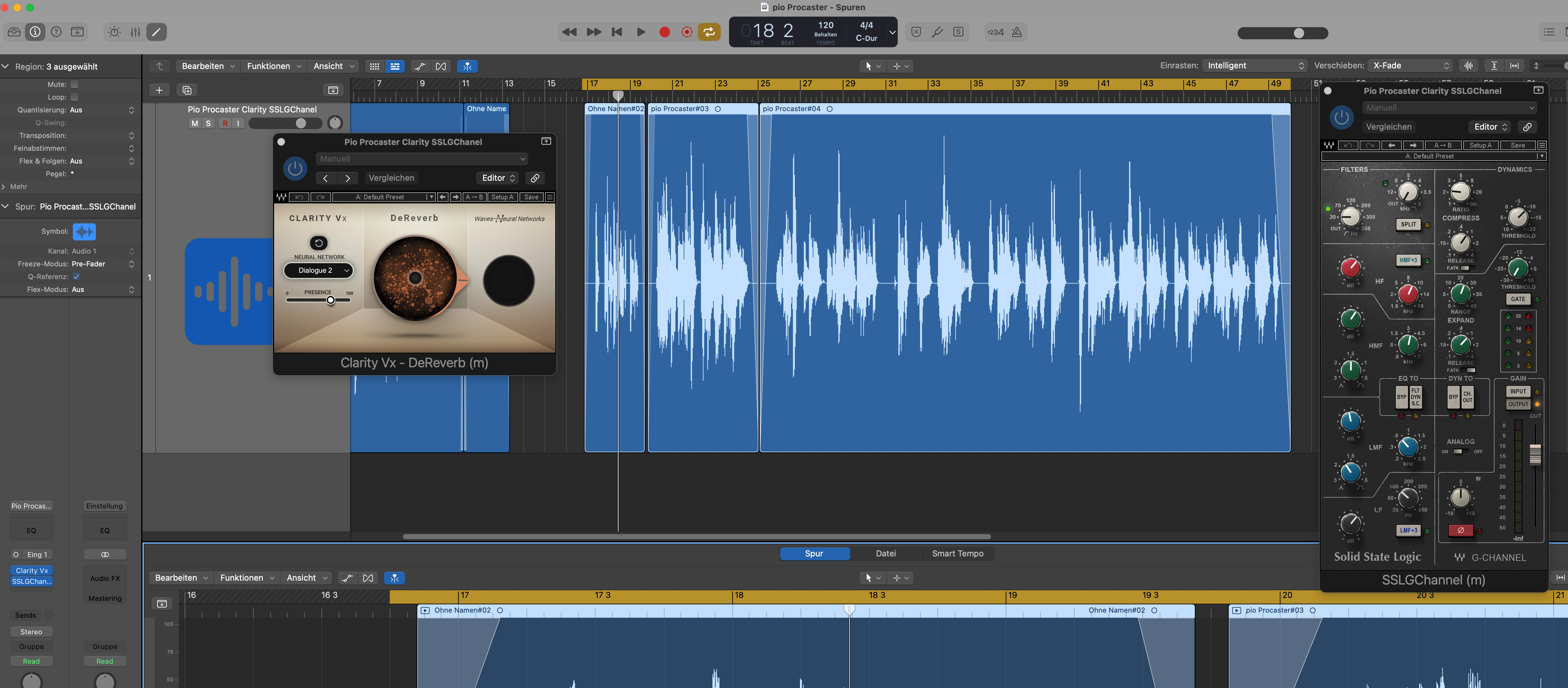Click the Capture Recording button
The height and width of the screenshot is (688, 1568).
click(687, 32)
